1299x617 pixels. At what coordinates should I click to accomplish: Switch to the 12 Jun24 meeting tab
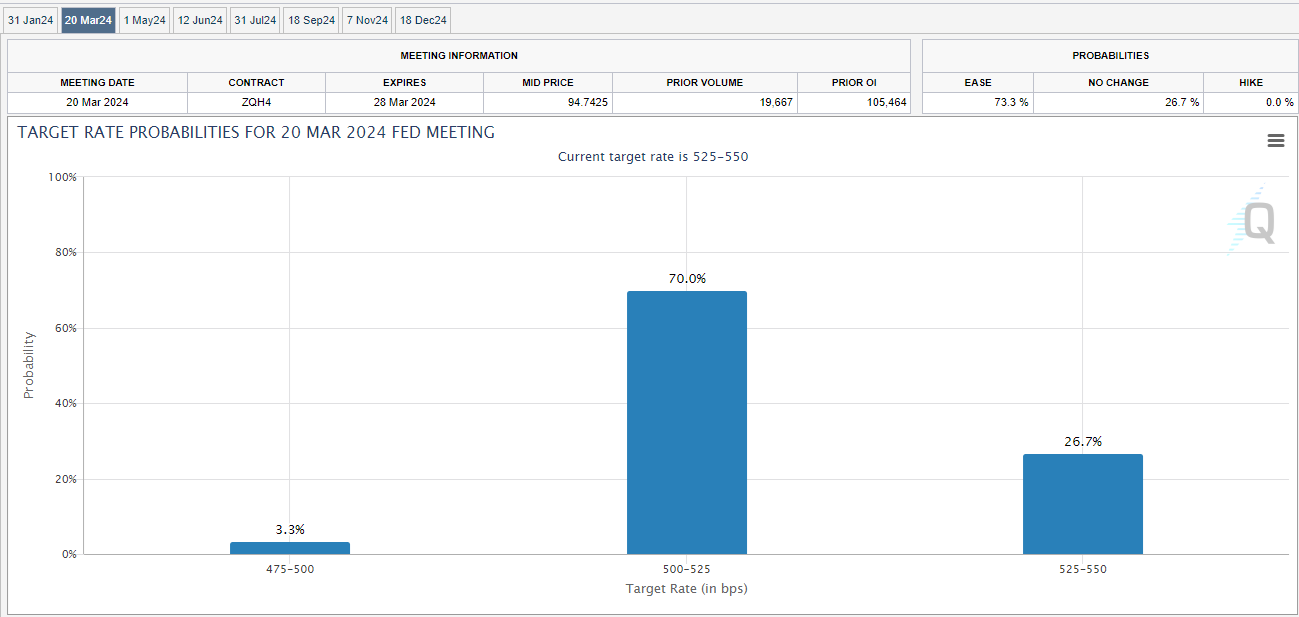pos(200,20)
